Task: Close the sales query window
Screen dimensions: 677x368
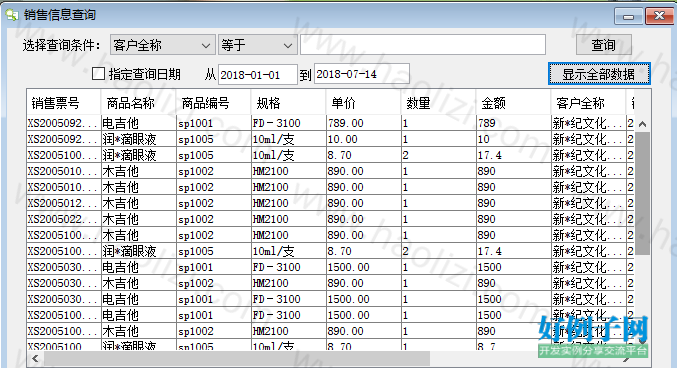Action: point(659,16)
